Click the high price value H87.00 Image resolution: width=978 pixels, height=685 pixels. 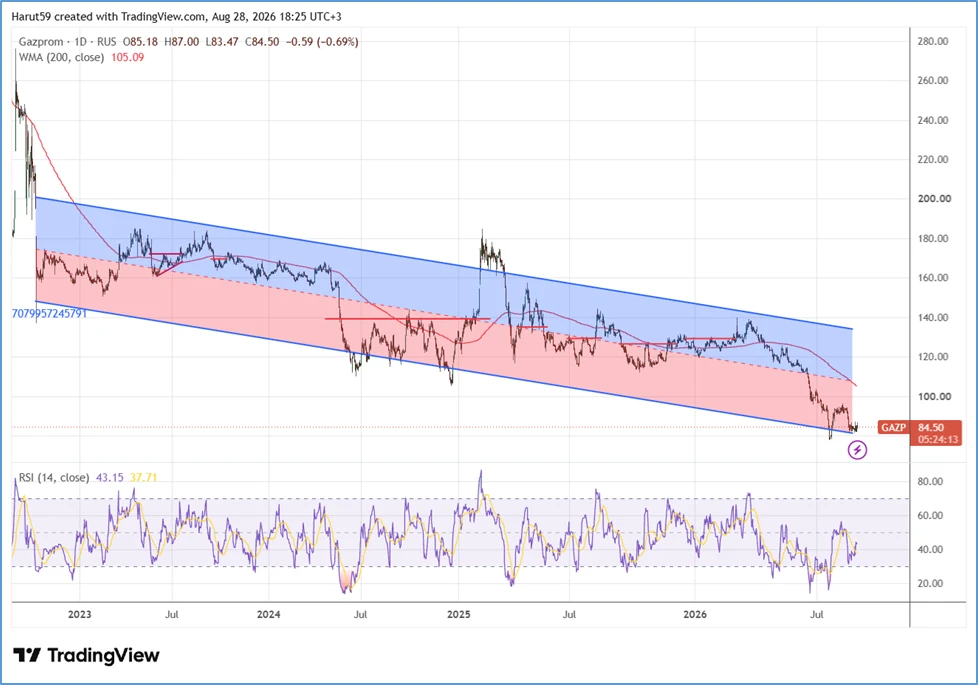click(182, 42)
